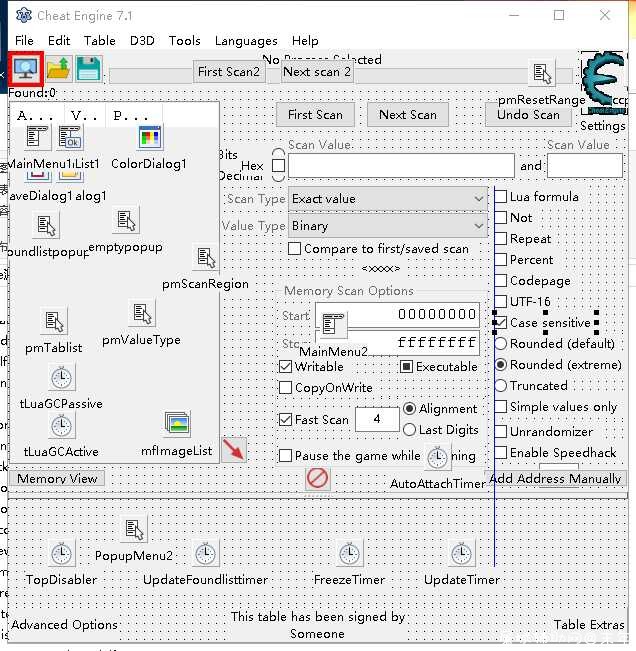
Task: Select the mfImageList component icon
Action: point(177,424)
